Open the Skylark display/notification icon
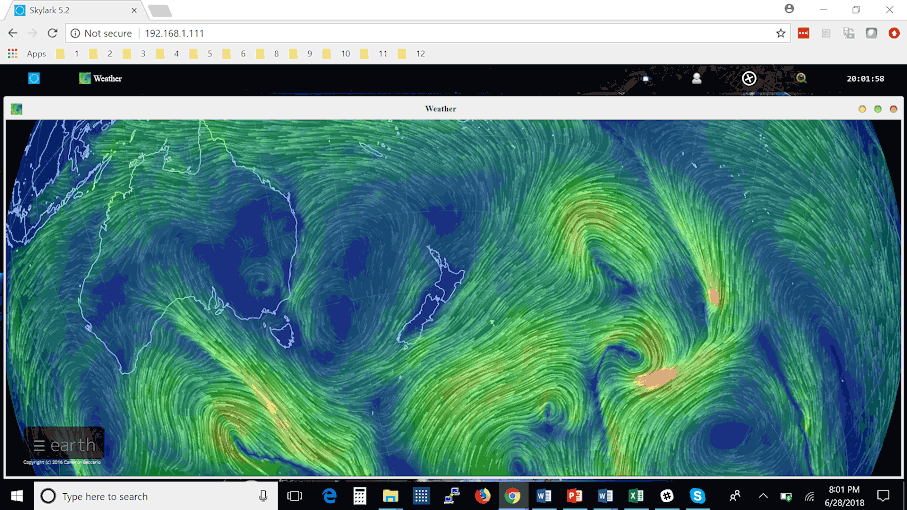Image resolution: width=907 pixels, height=510 pixels. click(646, 79)
